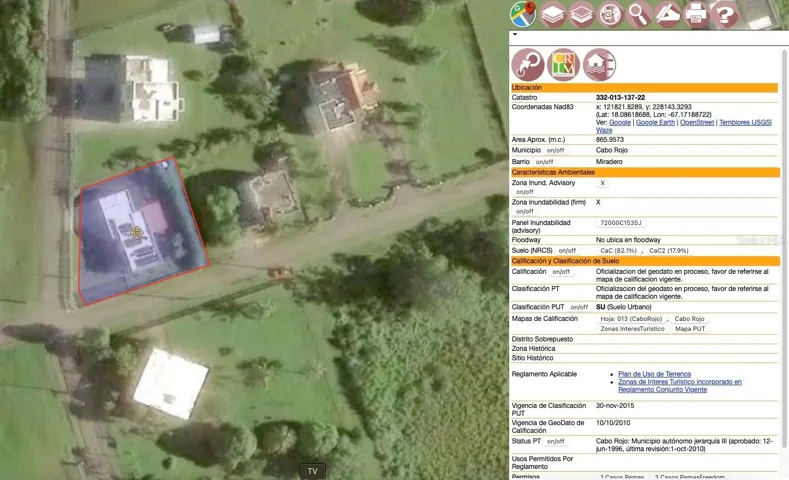Click the curved arrow share icon
The width and height of the screenshot is (789, 480).
(528, 65)
